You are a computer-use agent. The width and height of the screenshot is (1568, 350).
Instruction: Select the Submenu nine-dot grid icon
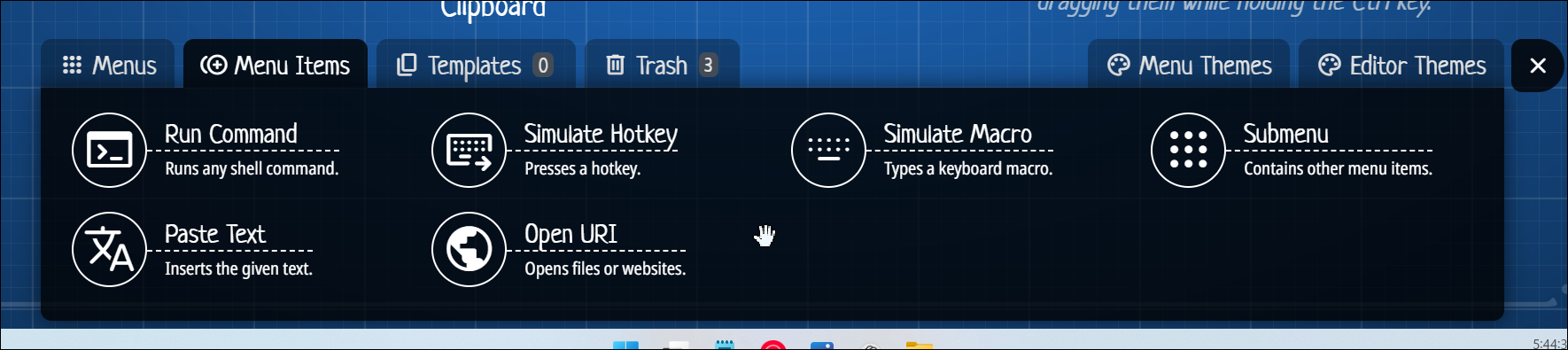1188,151
